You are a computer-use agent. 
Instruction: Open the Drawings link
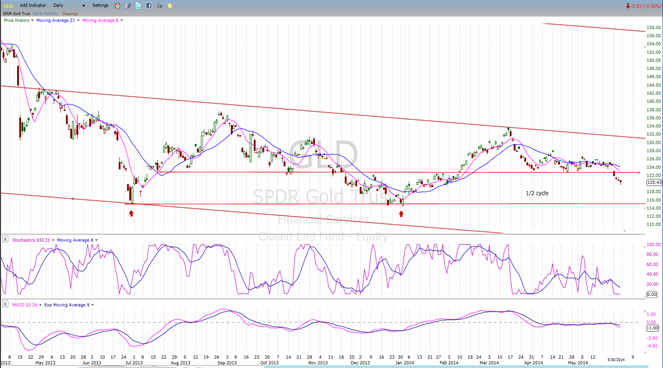click(70, 14)
